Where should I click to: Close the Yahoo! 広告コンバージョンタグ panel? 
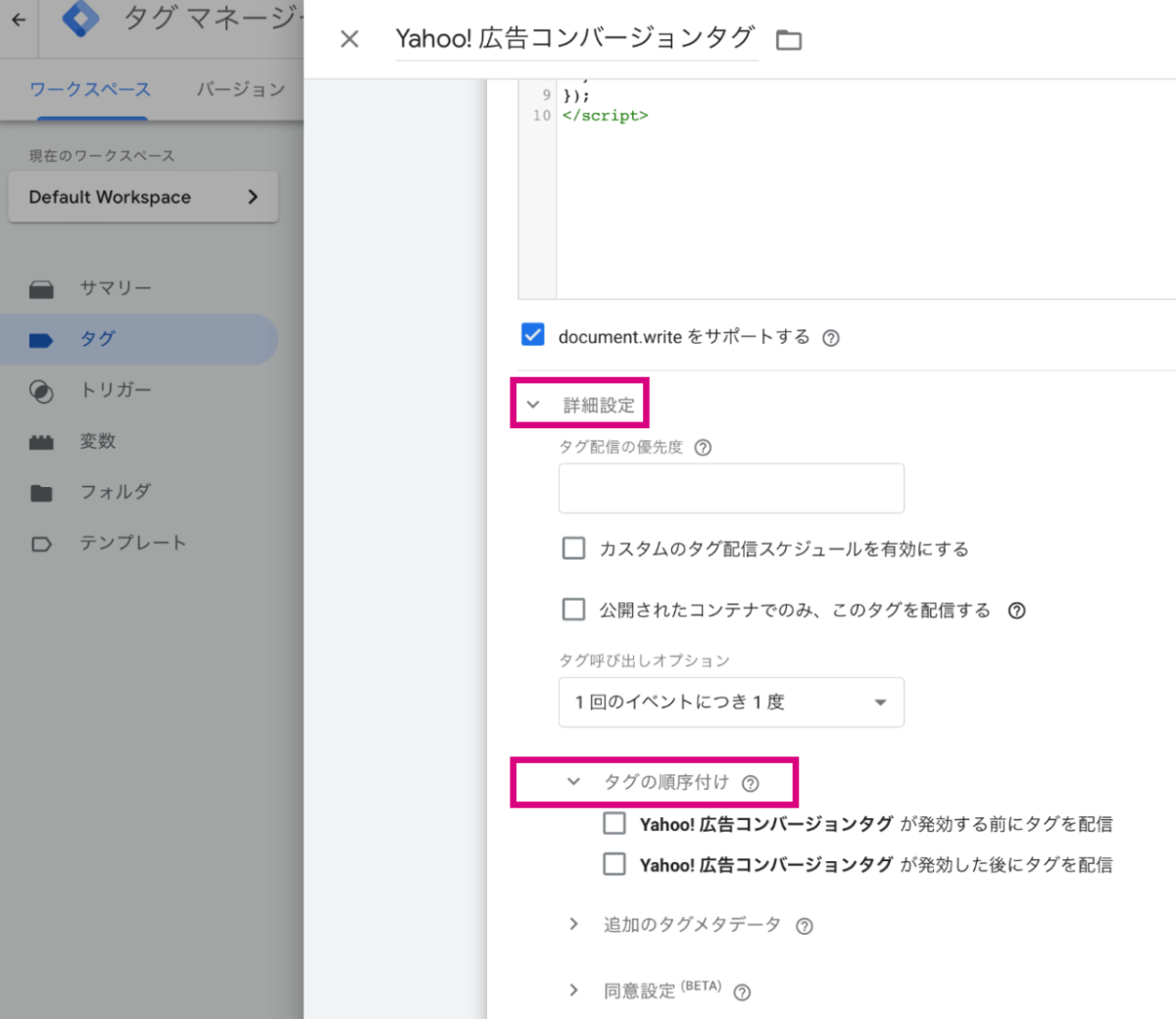tap(349, 39)
